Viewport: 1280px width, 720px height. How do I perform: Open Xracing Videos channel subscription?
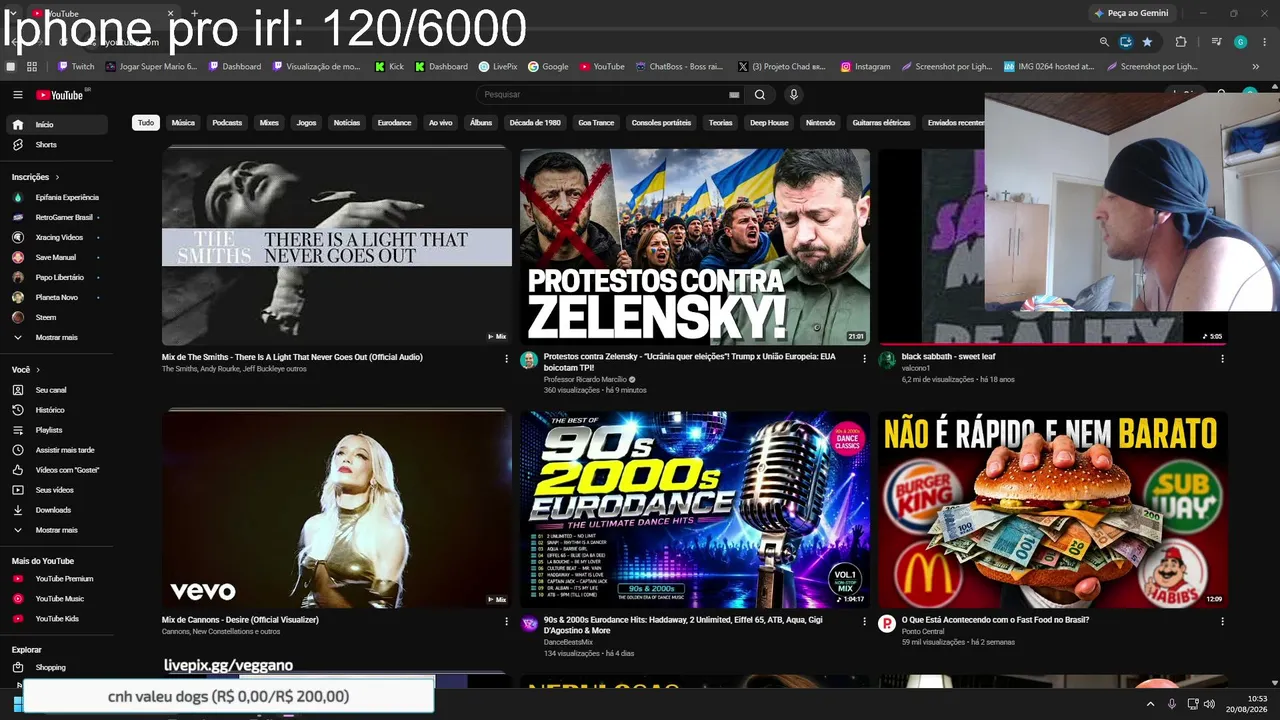[x=58, y=237]
